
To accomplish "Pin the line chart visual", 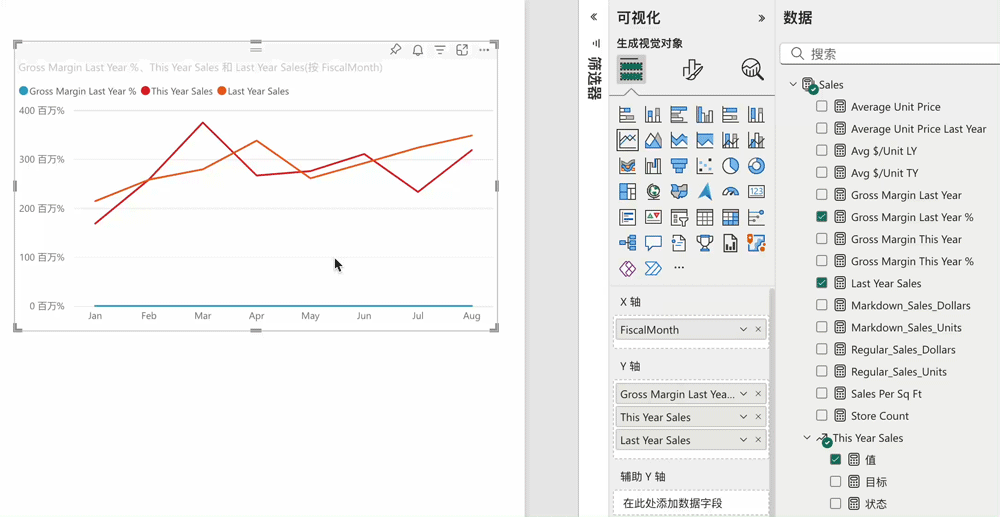I will coord(396,50).
